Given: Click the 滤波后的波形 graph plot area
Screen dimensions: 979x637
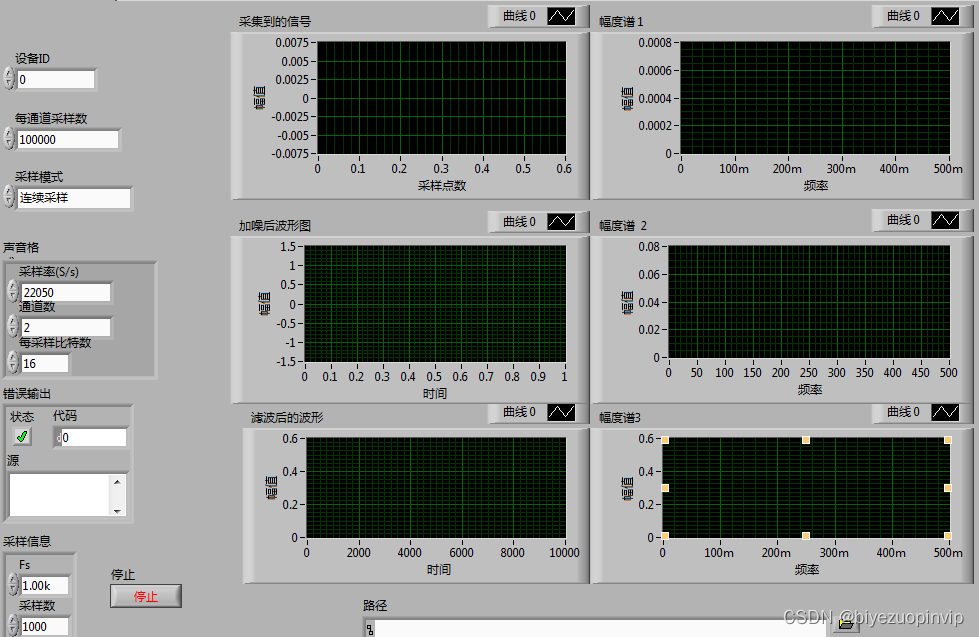Looking at the screenshot, I should click(x=436, y=488).
